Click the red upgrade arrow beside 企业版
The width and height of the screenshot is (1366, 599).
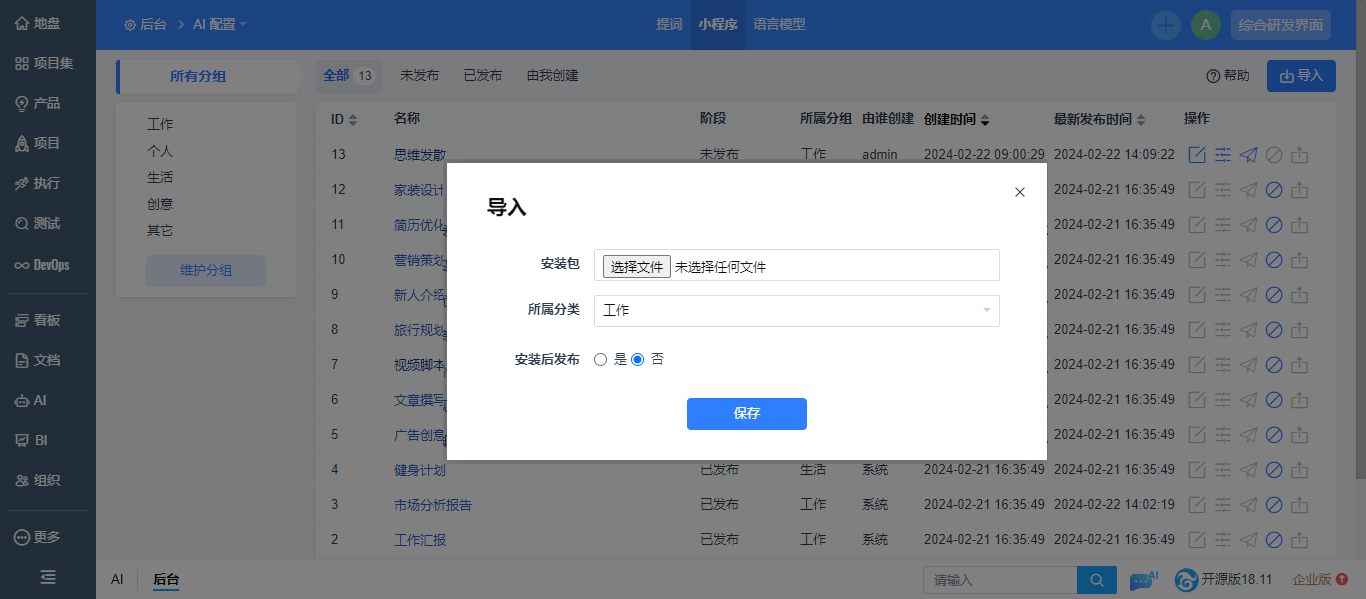pos(1343,579)
